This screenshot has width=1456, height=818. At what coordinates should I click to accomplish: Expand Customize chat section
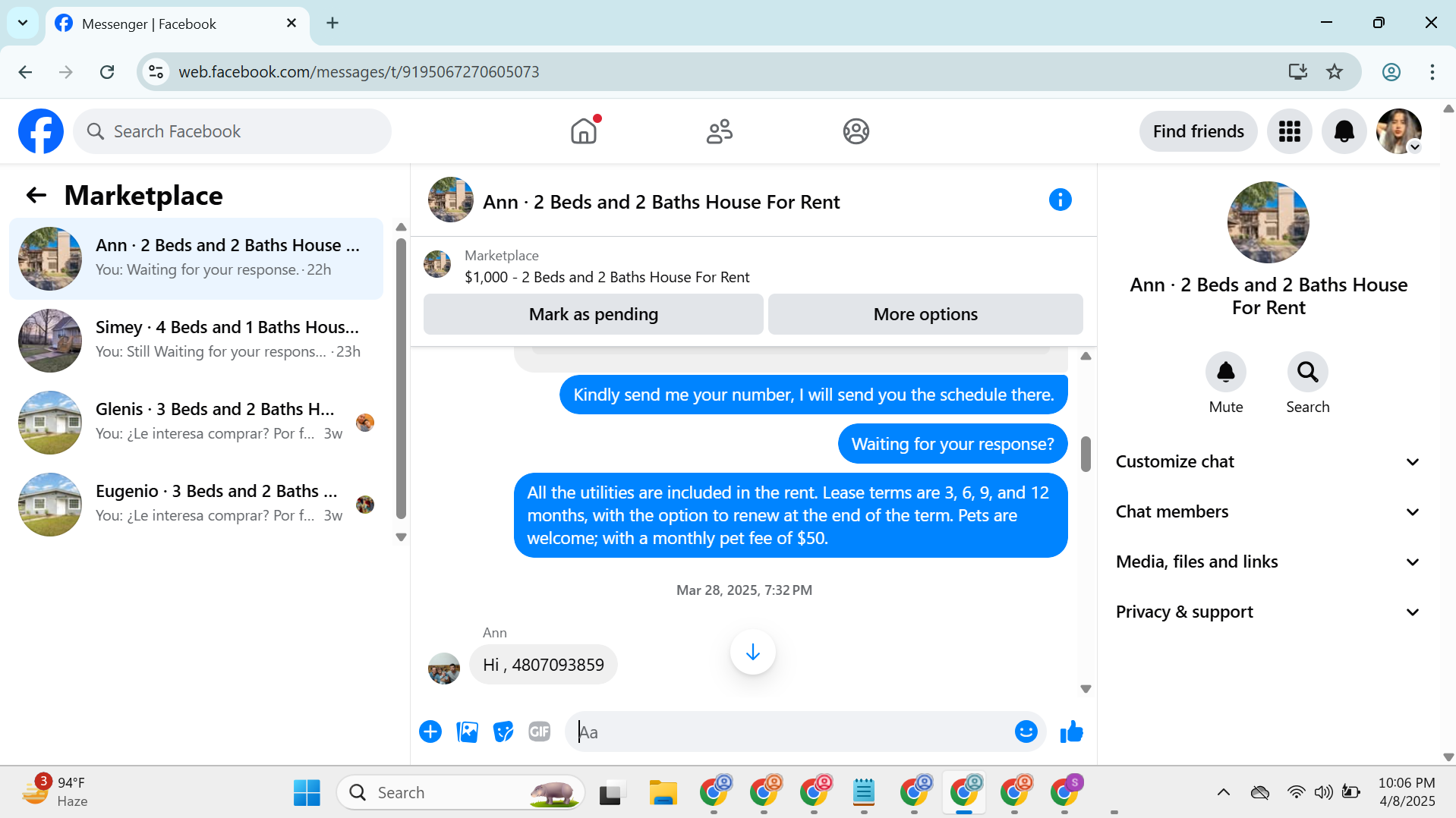tap(1267, 461)
